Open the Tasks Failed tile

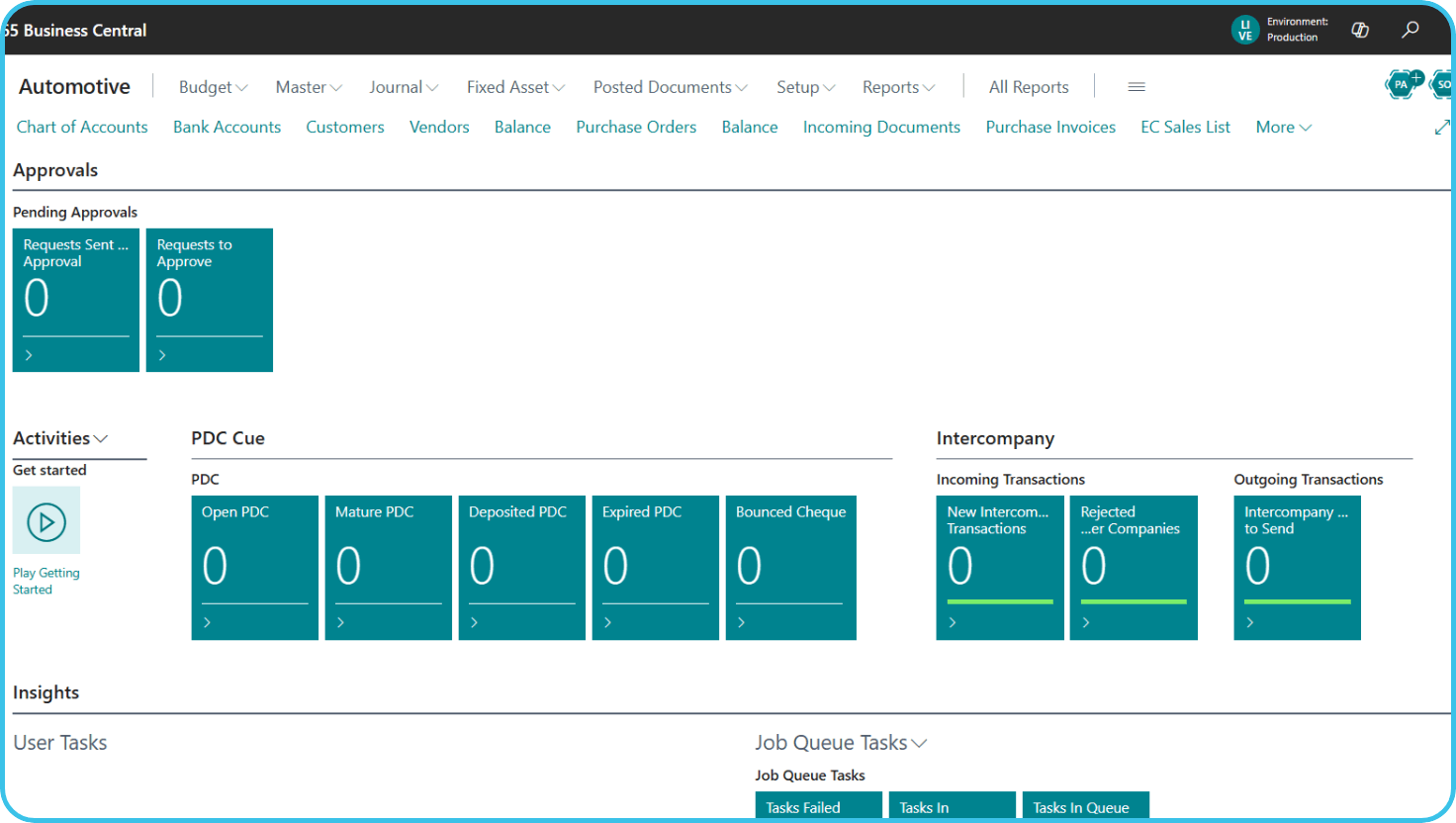(x=819, y=806)
